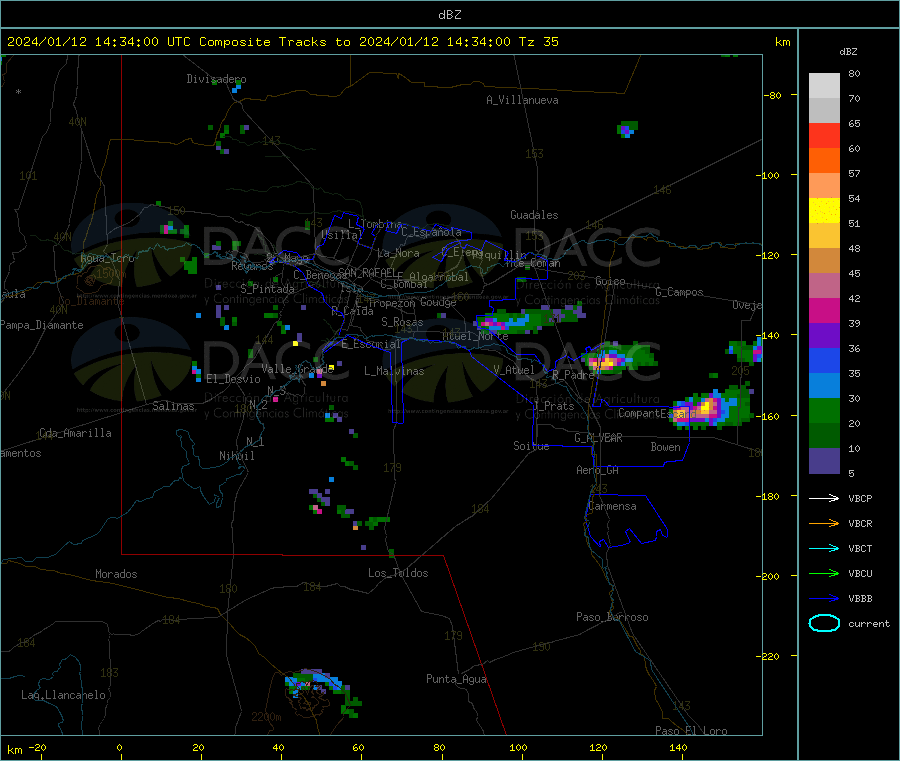
Task: Click the cyan 'current' ellipse legend icon
Action: tap(824, 623)
